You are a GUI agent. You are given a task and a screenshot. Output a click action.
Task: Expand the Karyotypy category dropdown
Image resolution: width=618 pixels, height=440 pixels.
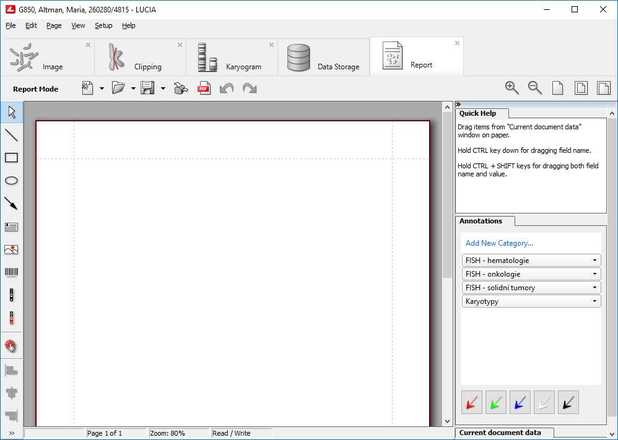click(595, 301)
